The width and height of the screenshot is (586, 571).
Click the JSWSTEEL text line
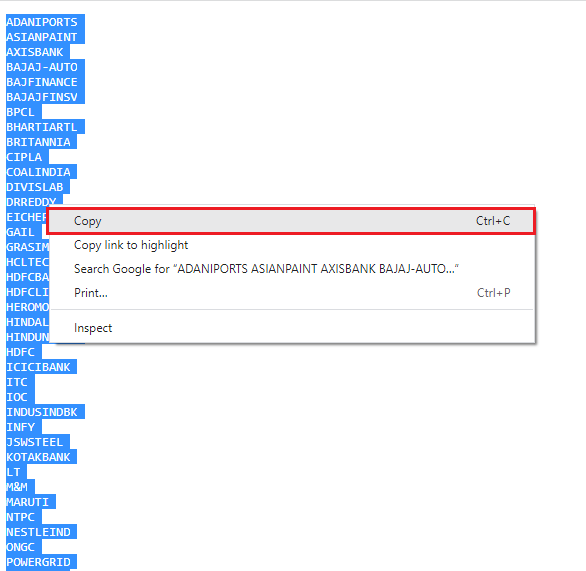(x=35, y=442)
